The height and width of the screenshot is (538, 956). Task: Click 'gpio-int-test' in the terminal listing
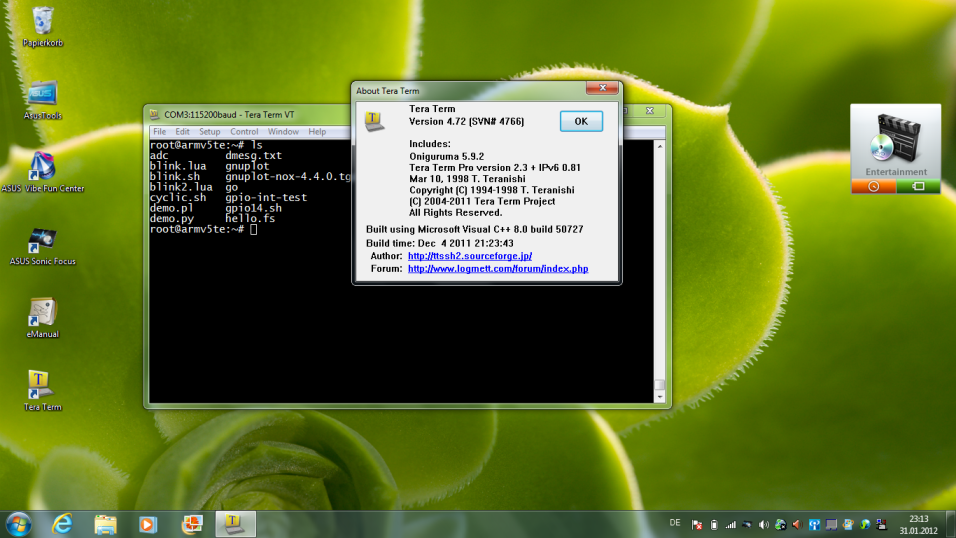(x=266, y=198)
